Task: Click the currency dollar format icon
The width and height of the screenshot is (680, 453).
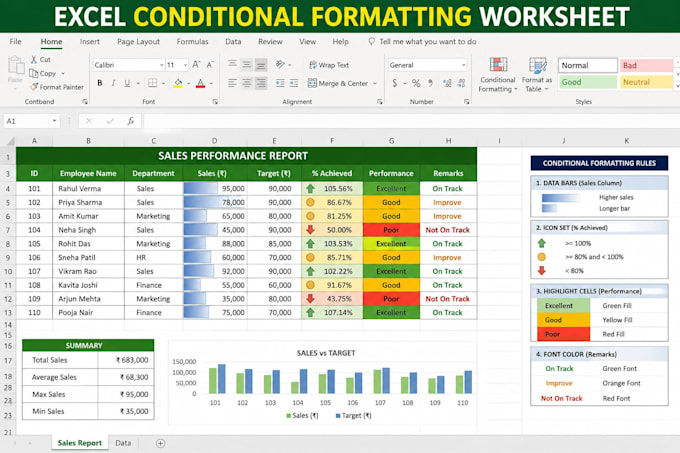Action: [x=394, y=83]
